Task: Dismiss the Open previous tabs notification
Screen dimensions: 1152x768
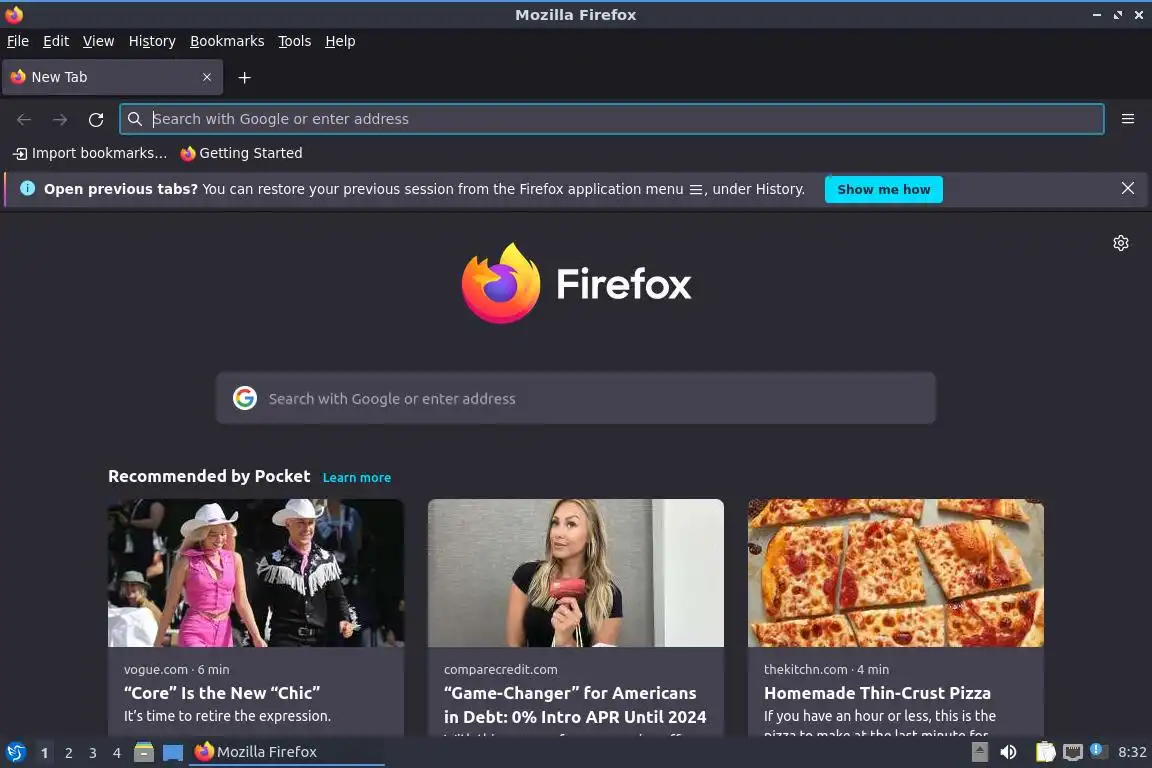Action: [1128, 188]
